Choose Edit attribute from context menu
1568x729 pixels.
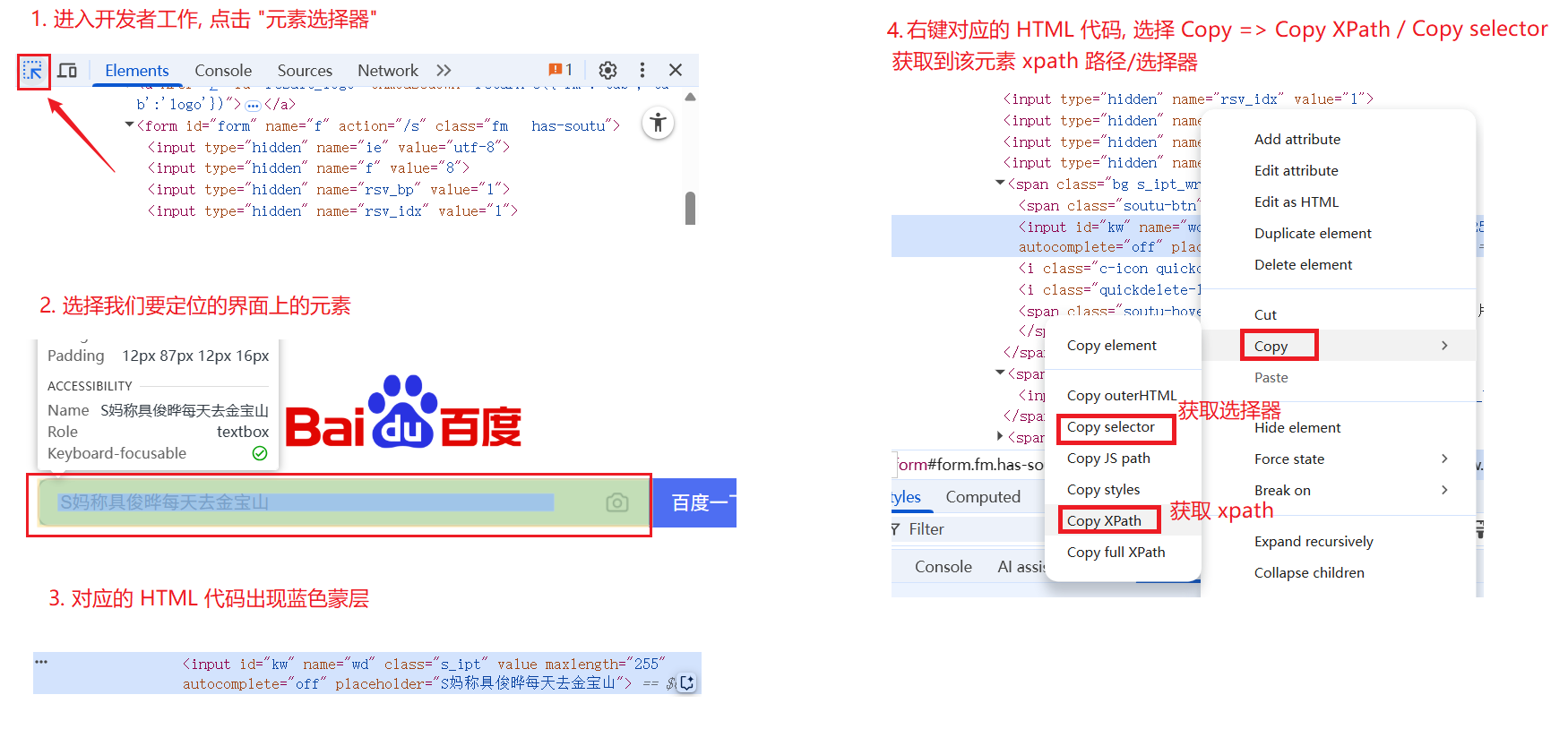pyautogui.click(x=1296, y=170)
